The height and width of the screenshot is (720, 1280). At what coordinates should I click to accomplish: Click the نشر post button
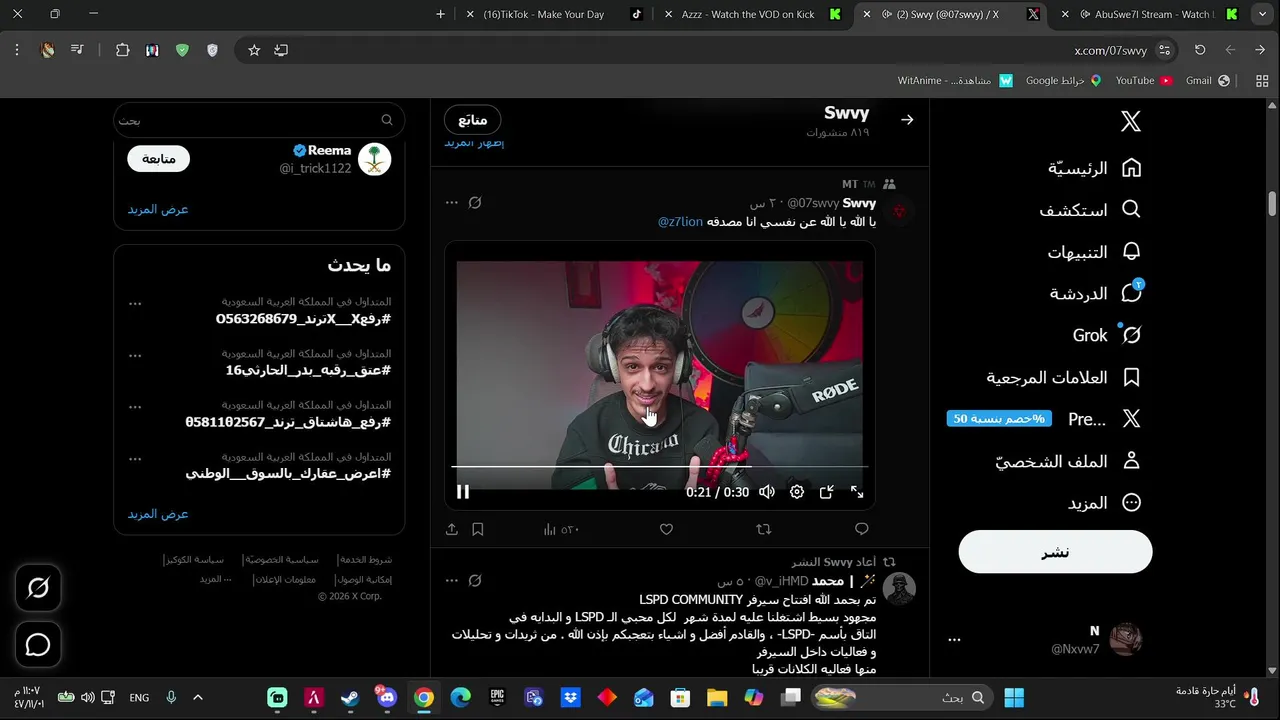pyautogui.click(x=1055, y=553)
